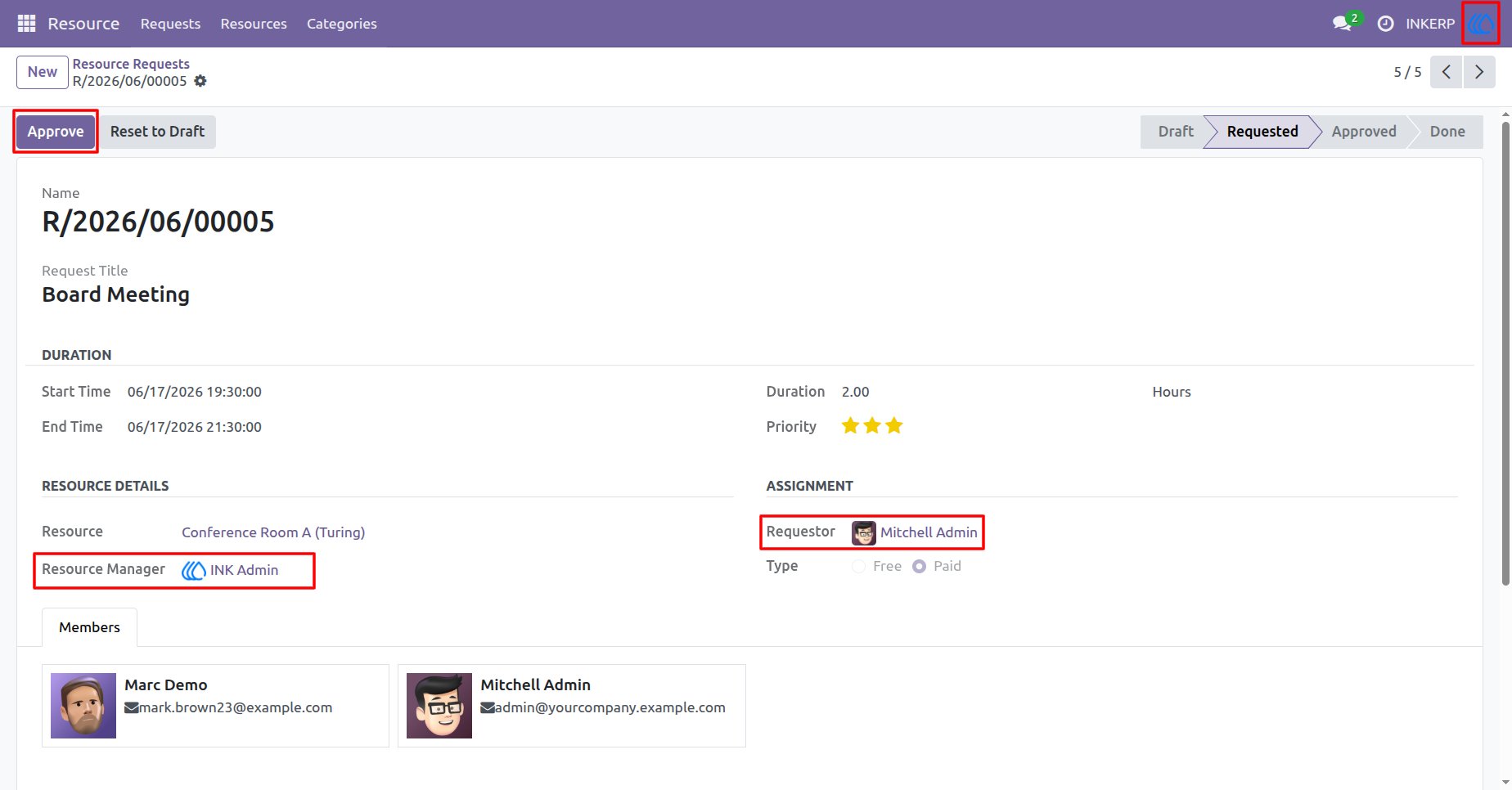The image size is (1512, 790).
Task: Click the Draft status stage
Action: 1175,132
